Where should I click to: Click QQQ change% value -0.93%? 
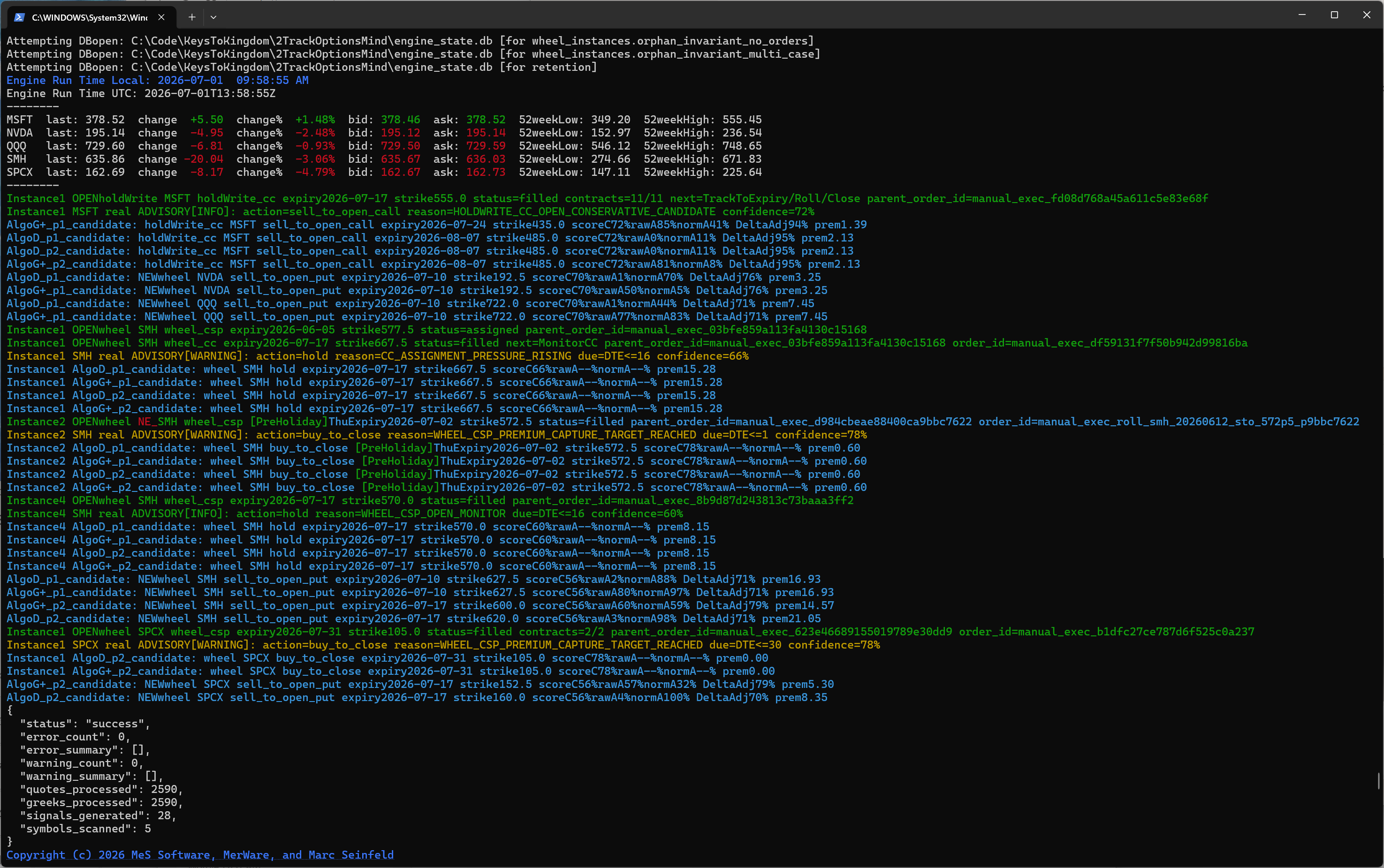(315, 146)
